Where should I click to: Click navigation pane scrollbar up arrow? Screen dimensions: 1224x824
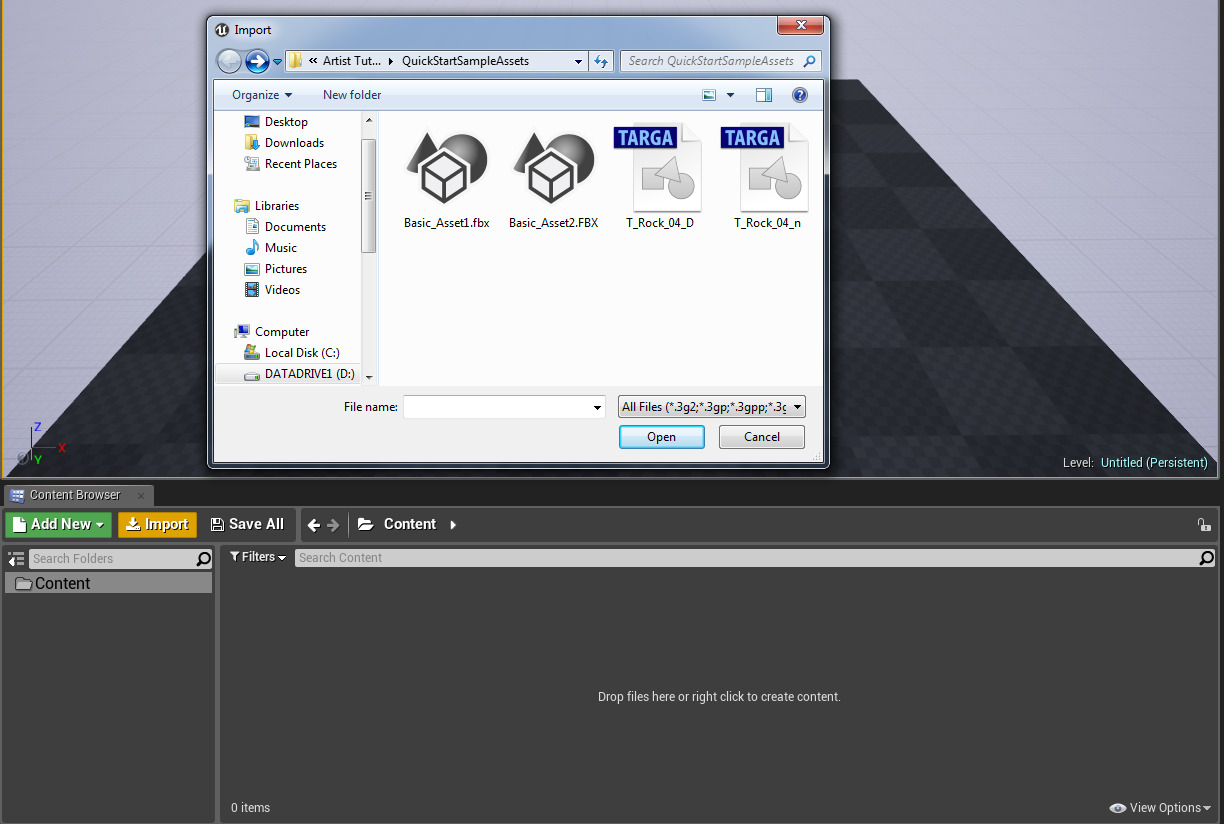coord(369,120)
